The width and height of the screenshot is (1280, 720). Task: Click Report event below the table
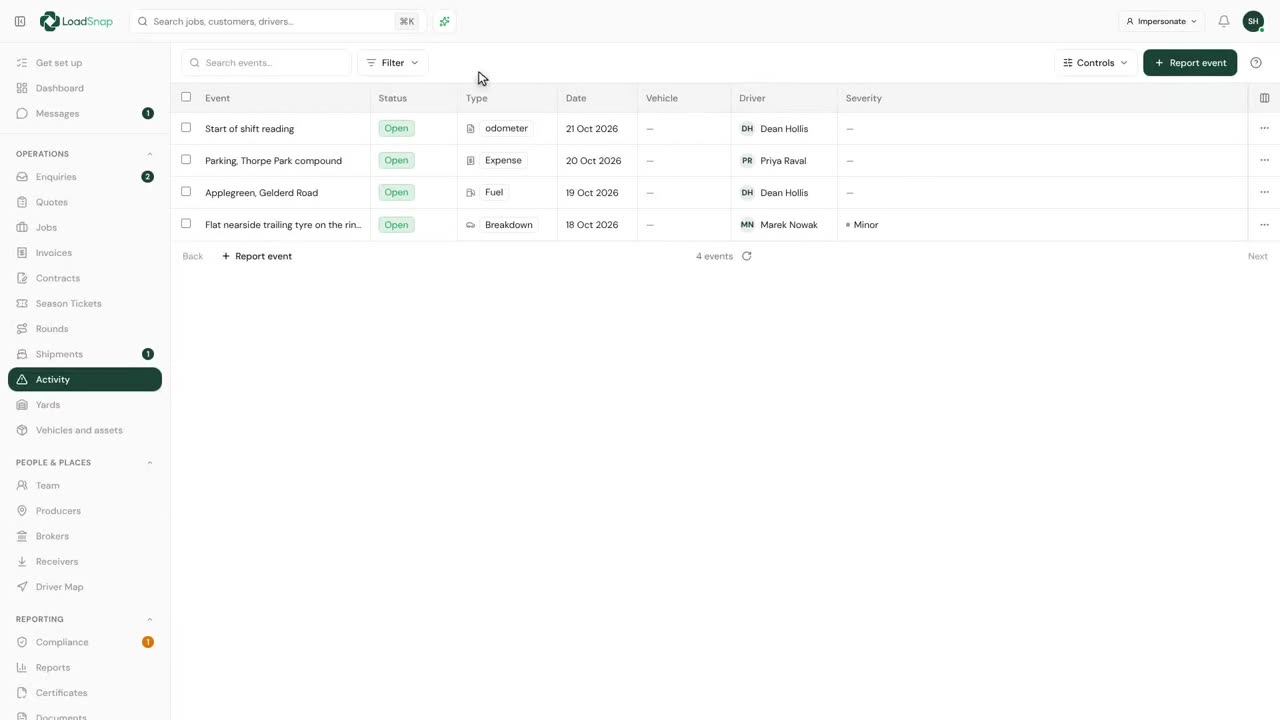click(257, 256)
